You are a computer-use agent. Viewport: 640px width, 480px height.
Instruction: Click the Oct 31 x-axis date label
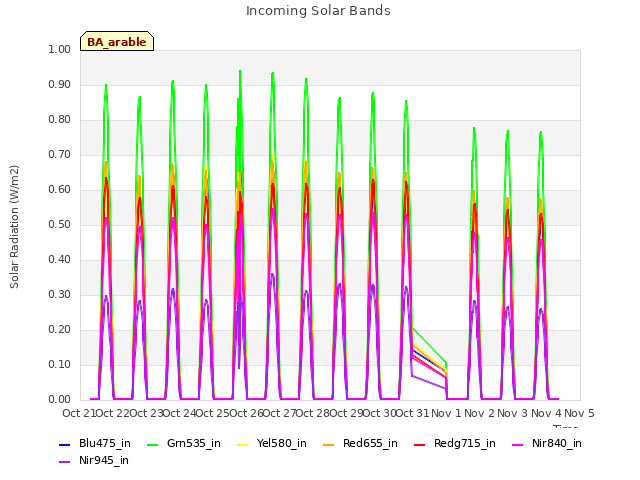pos(413,413)
